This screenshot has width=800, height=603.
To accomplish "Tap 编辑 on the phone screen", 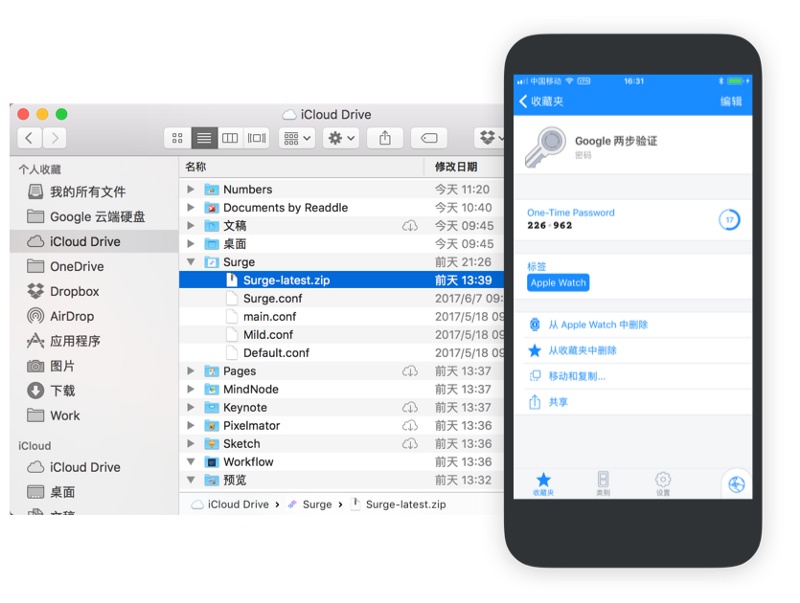I will click(731, 101).
